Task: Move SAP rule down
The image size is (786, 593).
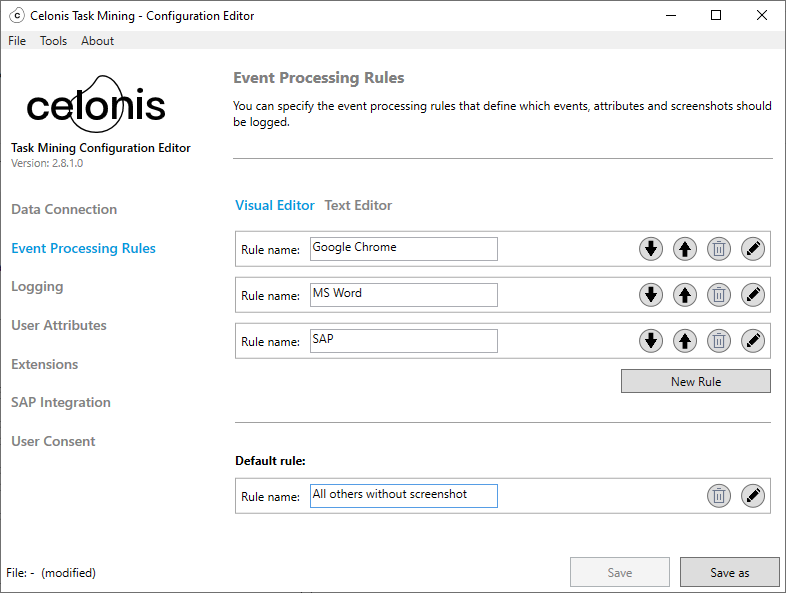Action: point(651,341)
